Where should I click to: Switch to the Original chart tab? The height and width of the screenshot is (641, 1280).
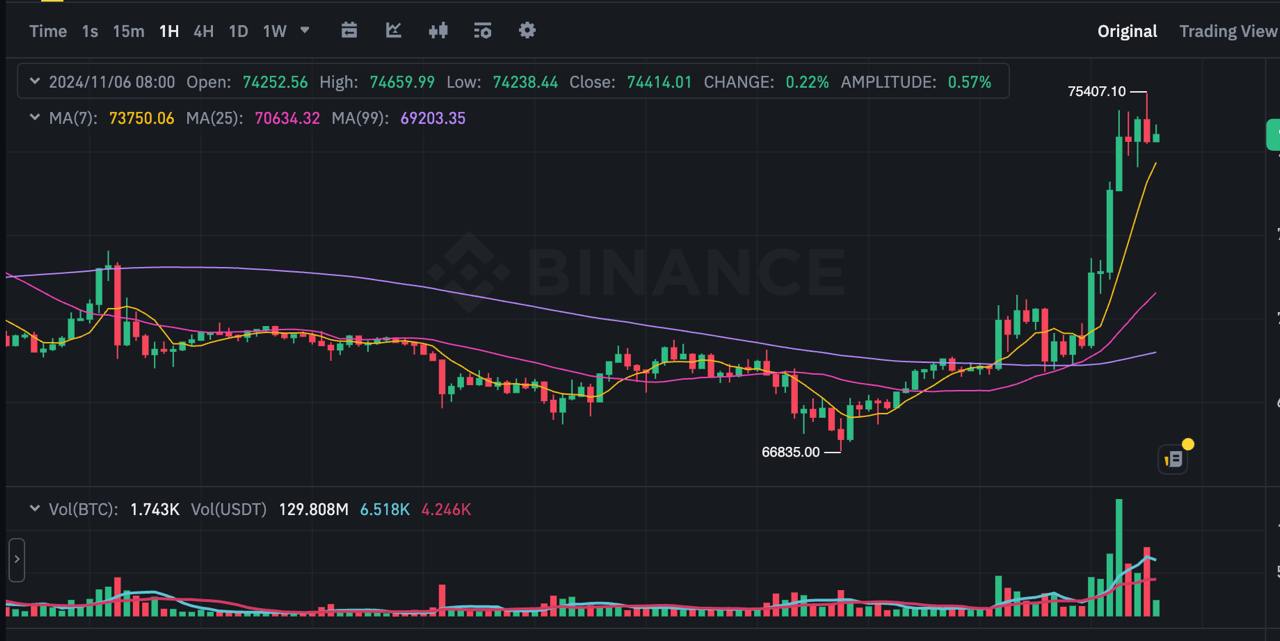[x=1127, y=31]
